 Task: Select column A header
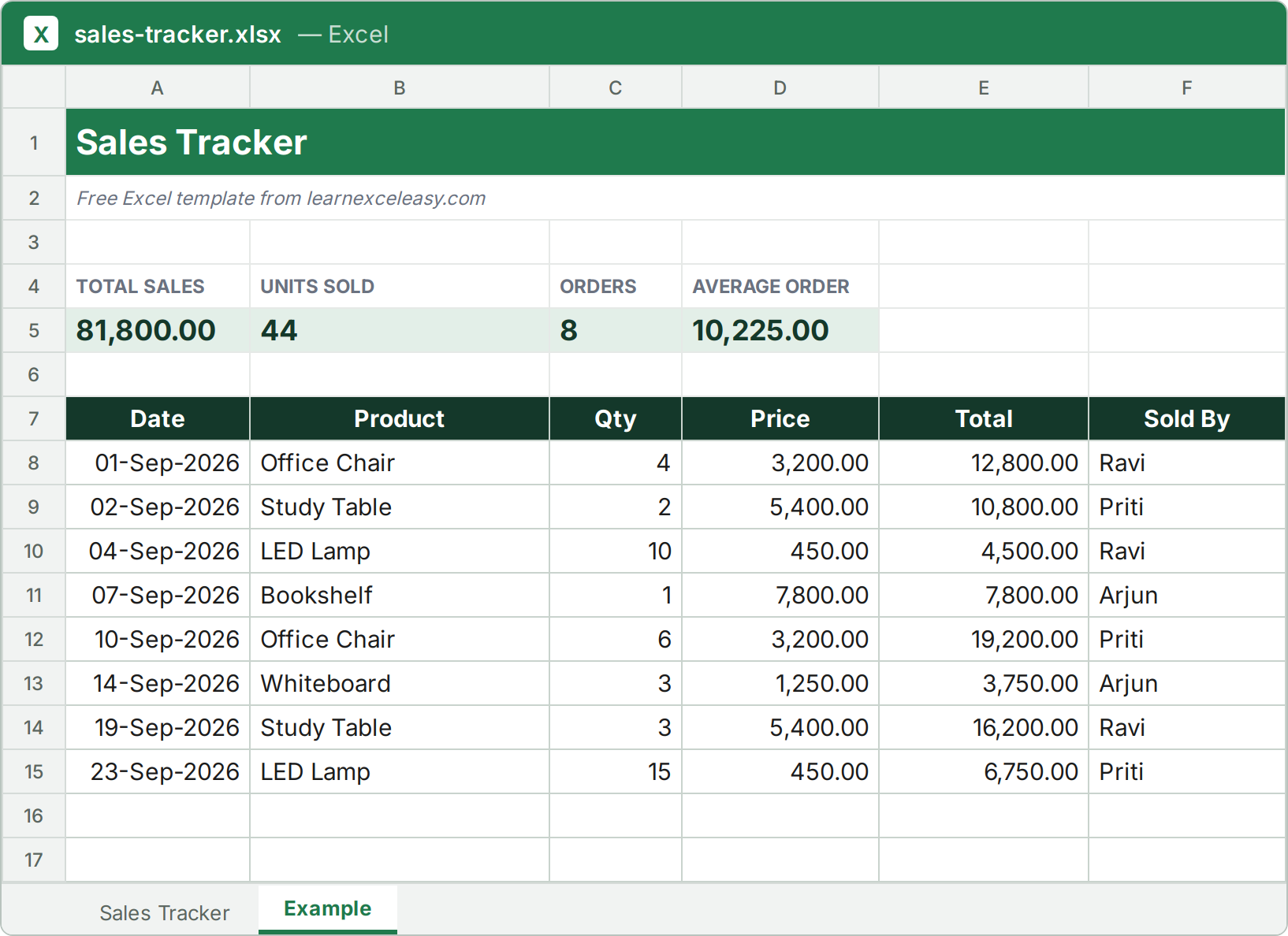click(x=158, y=87)
